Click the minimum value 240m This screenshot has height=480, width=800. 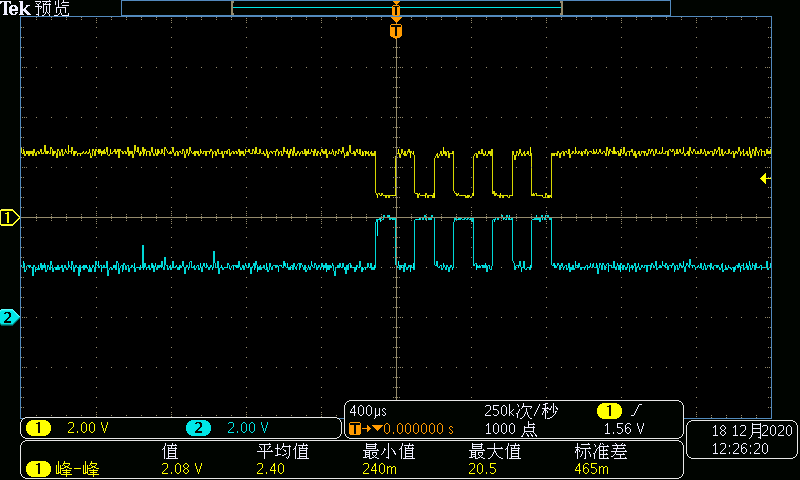point(379,469)
